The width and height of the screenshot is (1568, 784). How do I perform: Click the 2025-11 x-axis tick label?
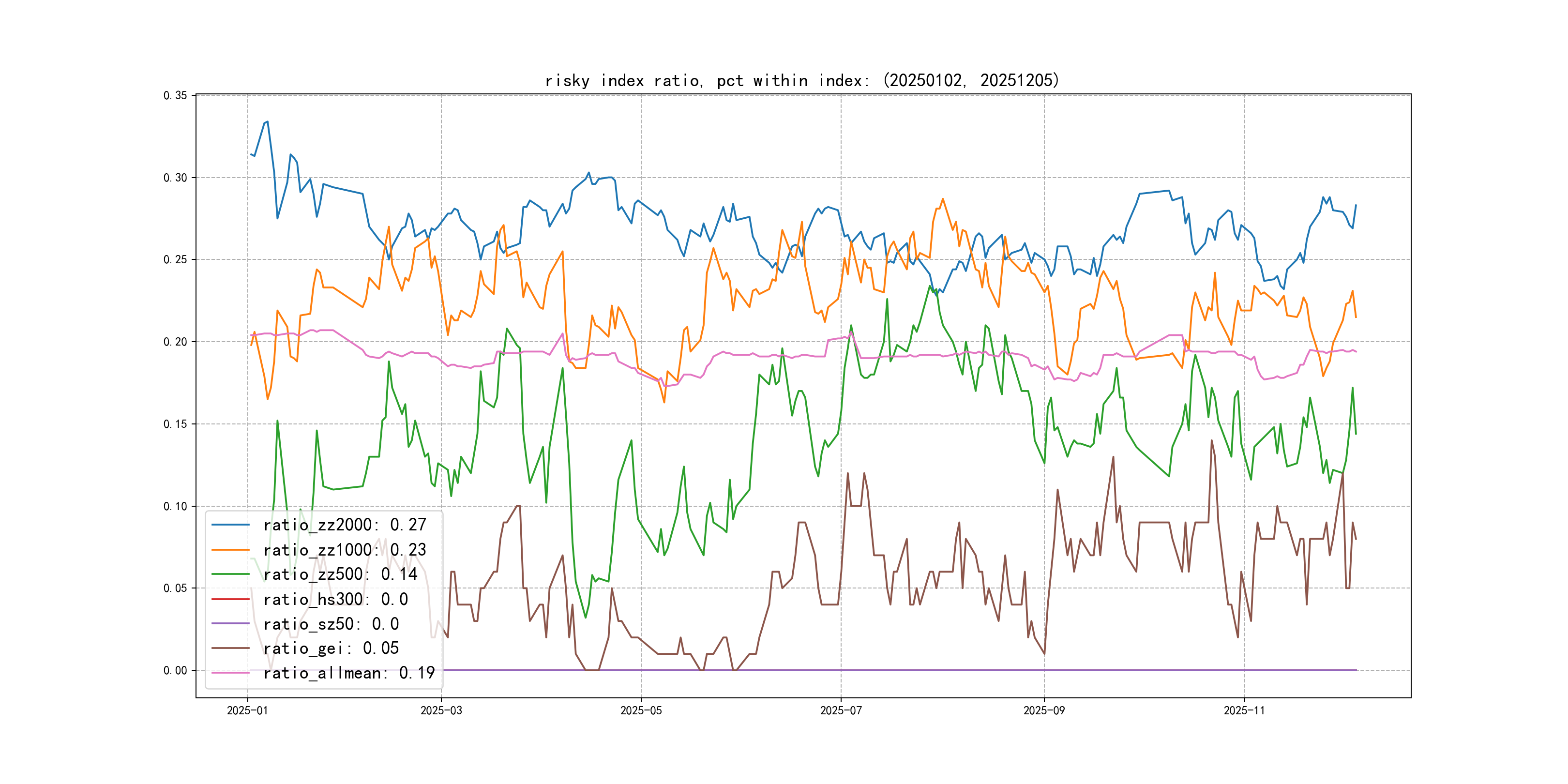(x=1244, y=711)
